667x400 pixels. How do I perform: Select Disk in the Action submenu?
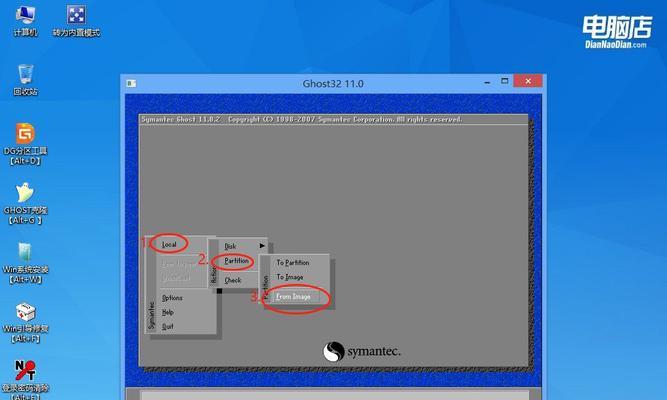tap(230, 246)
